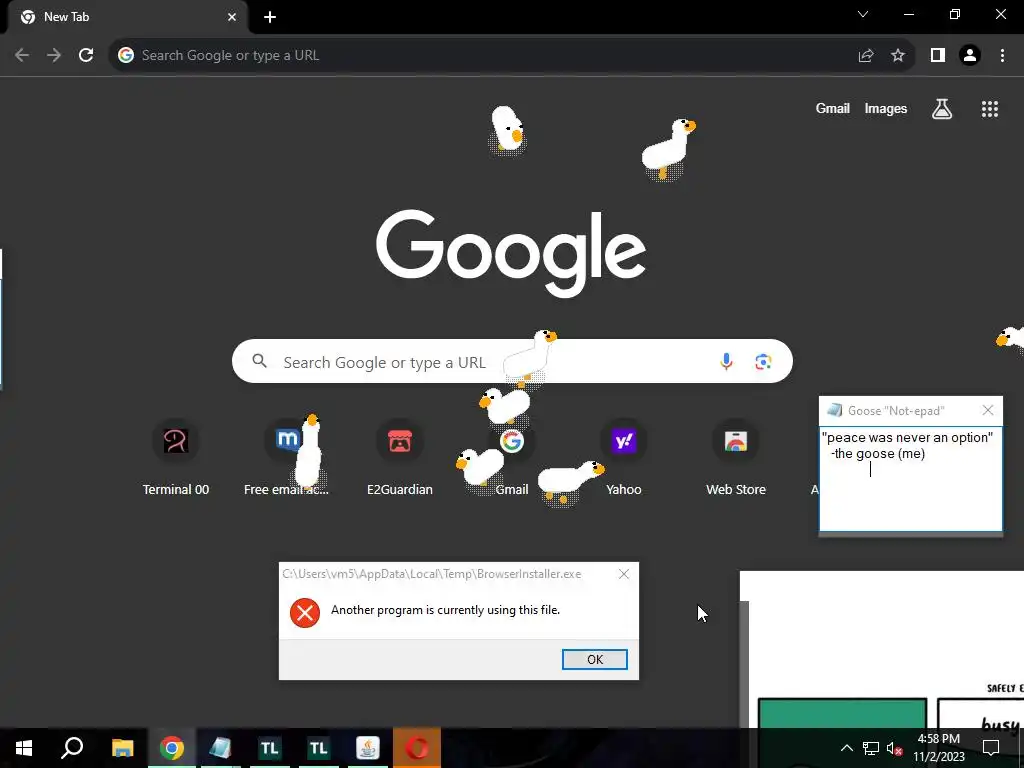Open Opera browser from taskbar
1024x768 pixels.
417,748
